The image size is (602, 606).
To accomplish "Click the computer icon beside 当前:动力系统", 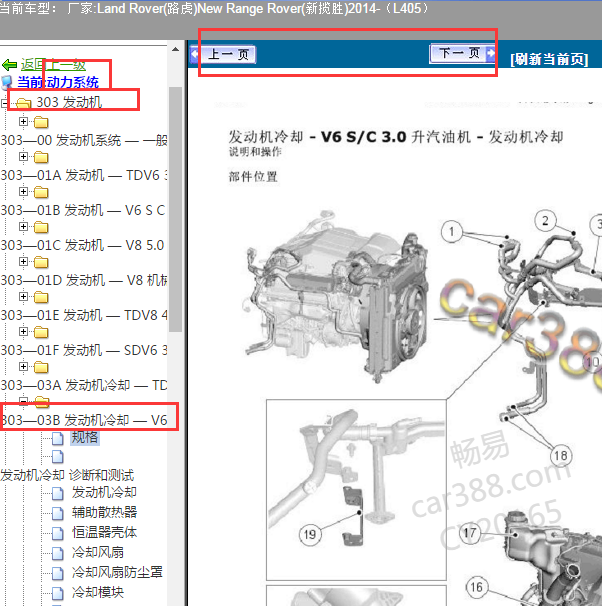I will point(7,82).
